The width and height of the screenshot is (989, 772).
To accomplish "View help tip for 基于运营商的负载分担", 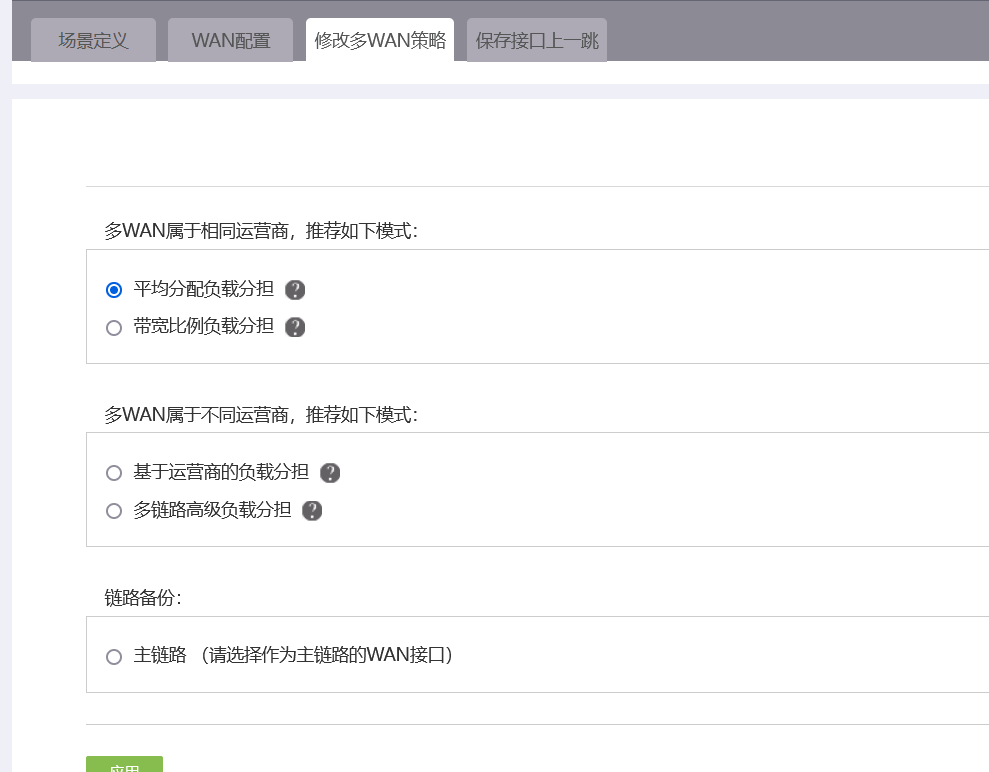I will pyautogui.click(x=330, y=473).
